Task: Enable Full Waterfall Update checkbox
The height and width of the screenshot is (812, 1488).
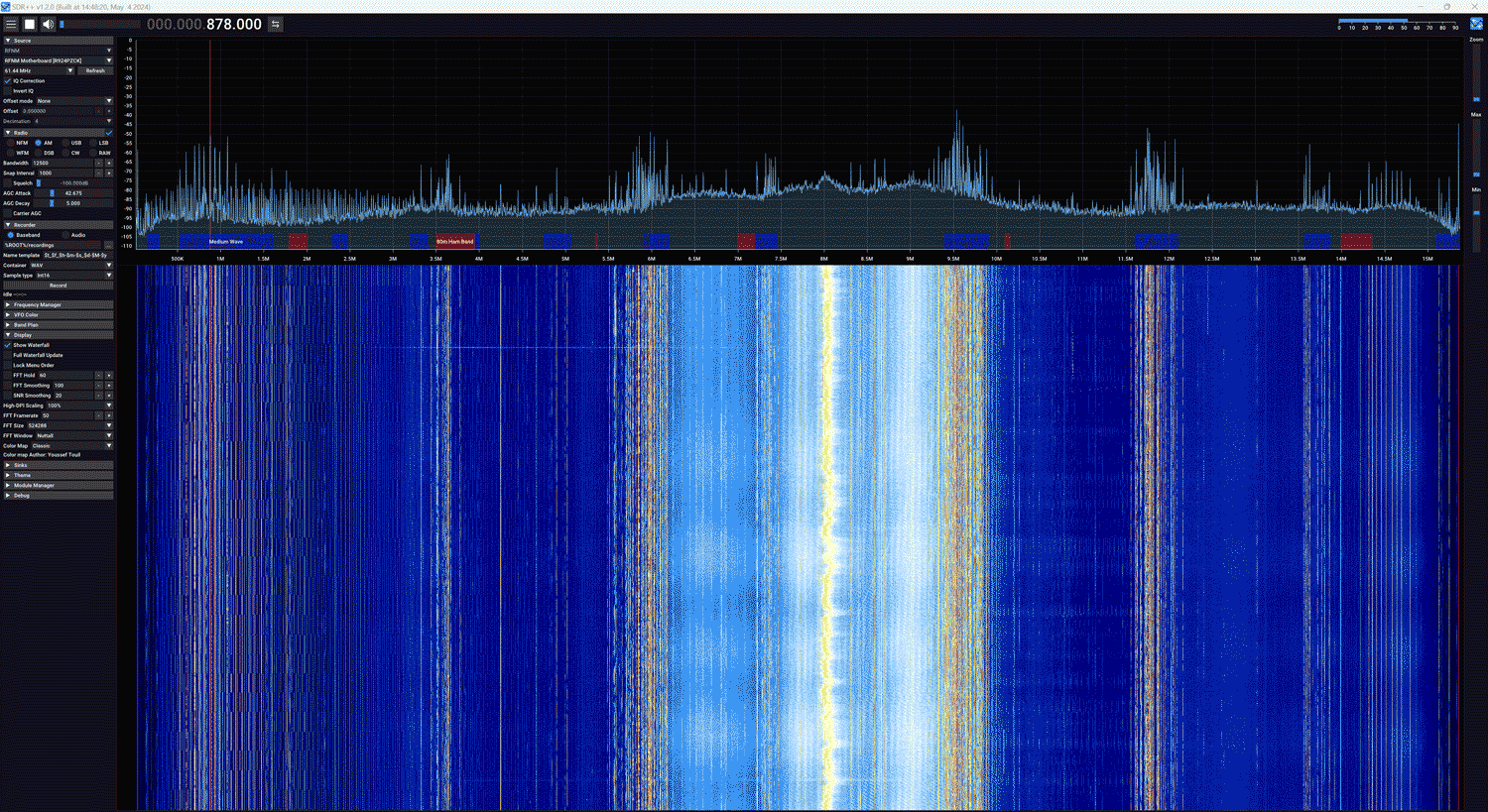Action: pos(8,355)
